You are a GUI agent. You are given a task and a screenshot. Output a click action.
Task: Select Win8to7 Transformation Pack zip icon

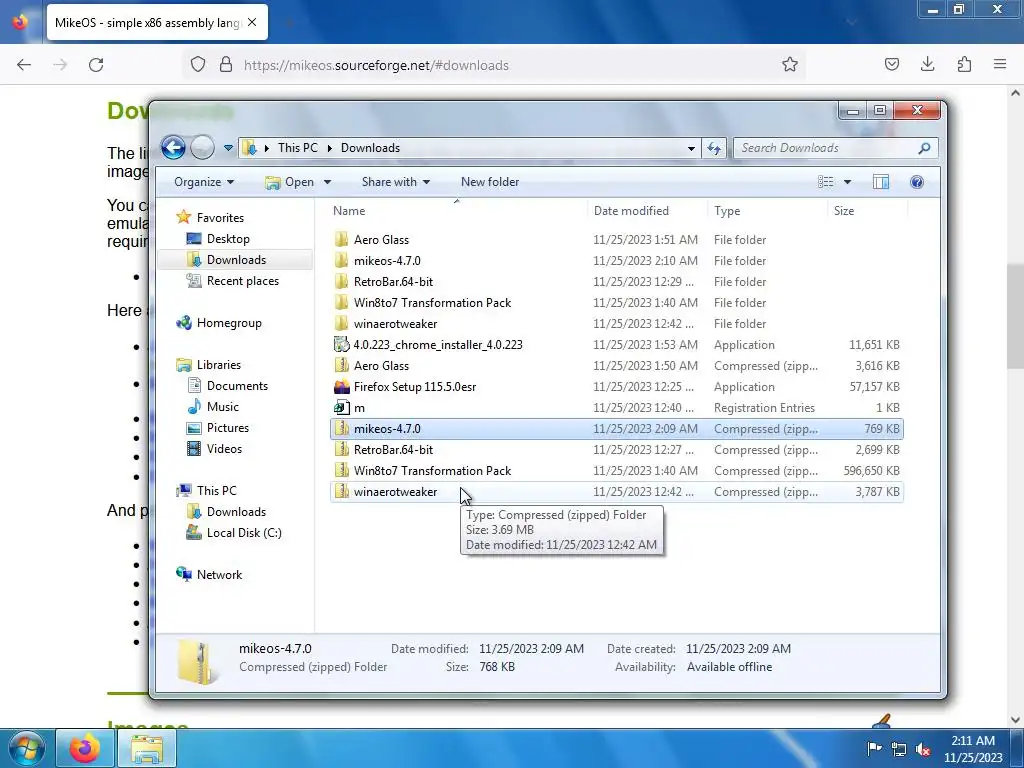point(341,470)
